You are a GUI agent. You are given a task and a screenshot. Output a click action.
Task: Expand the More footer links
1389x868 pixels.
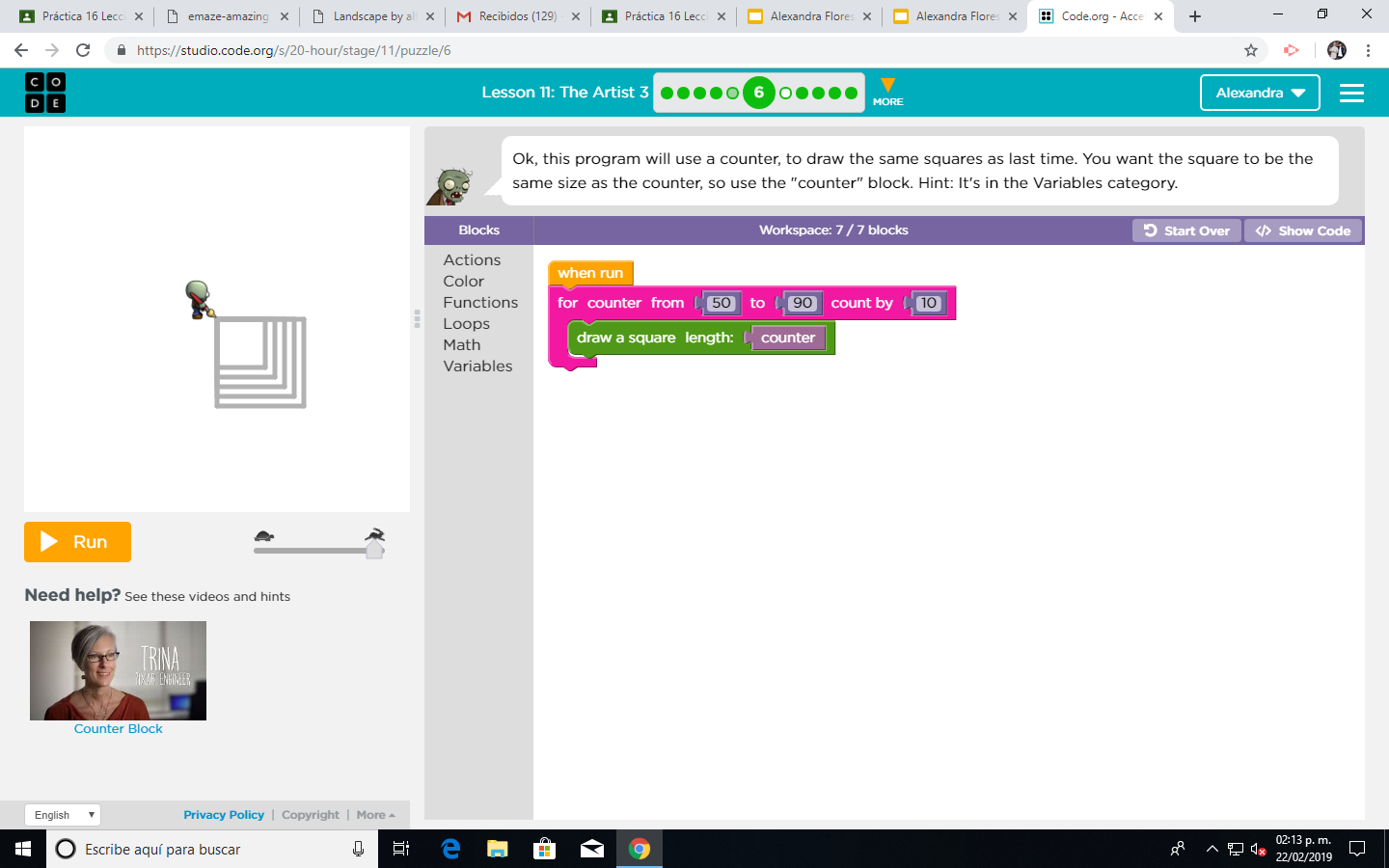coord(375,815)
